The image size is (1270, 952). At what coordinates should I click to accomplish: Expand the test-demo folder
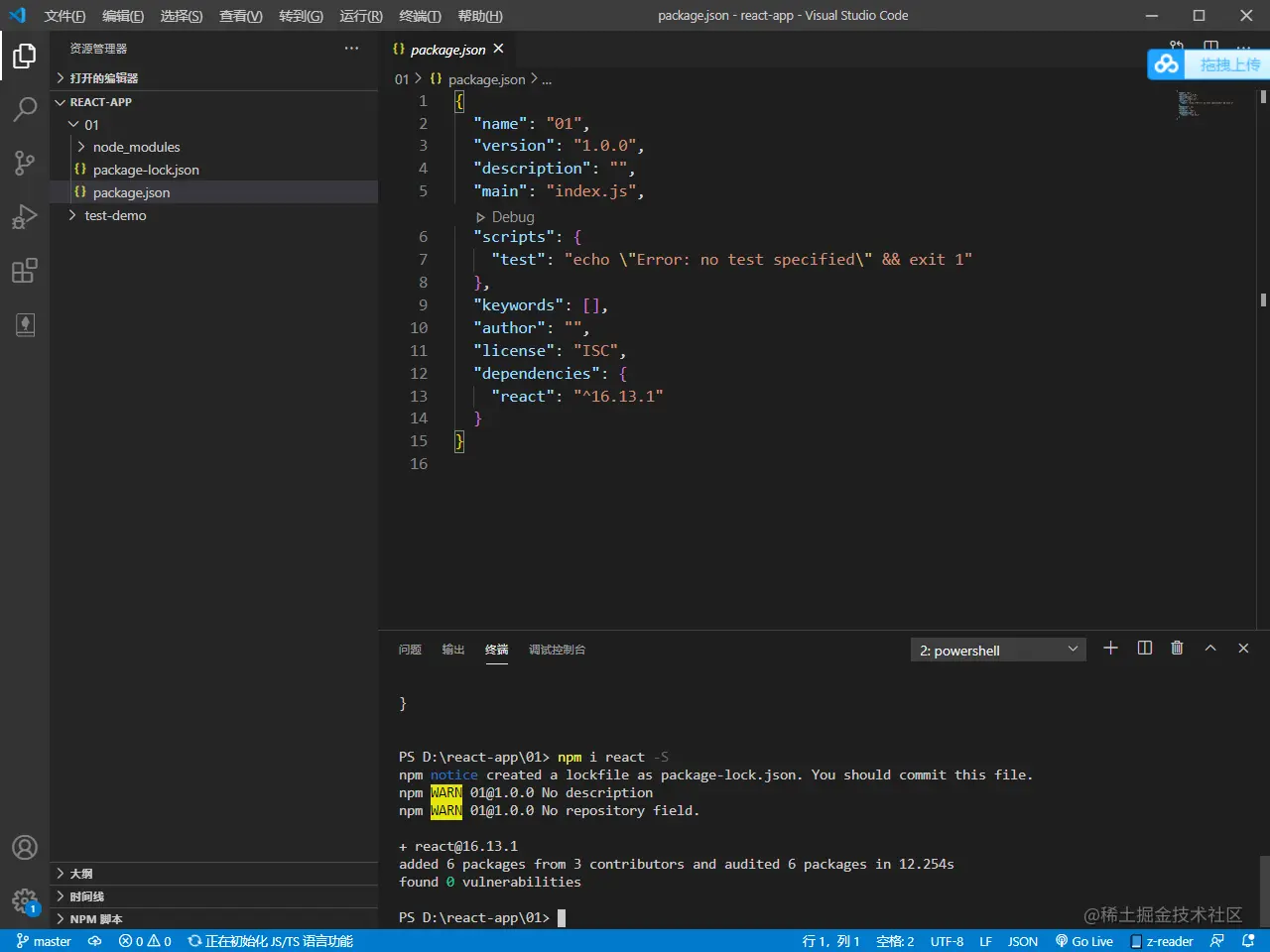tap(115, 215)
